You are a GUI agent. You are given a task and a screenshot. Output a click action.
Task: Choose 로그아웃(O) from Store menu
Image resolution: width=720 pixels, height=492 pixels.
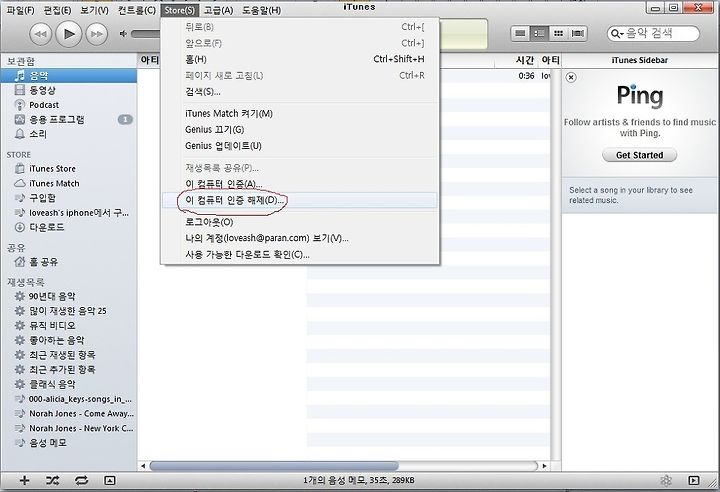pos(300,222)
